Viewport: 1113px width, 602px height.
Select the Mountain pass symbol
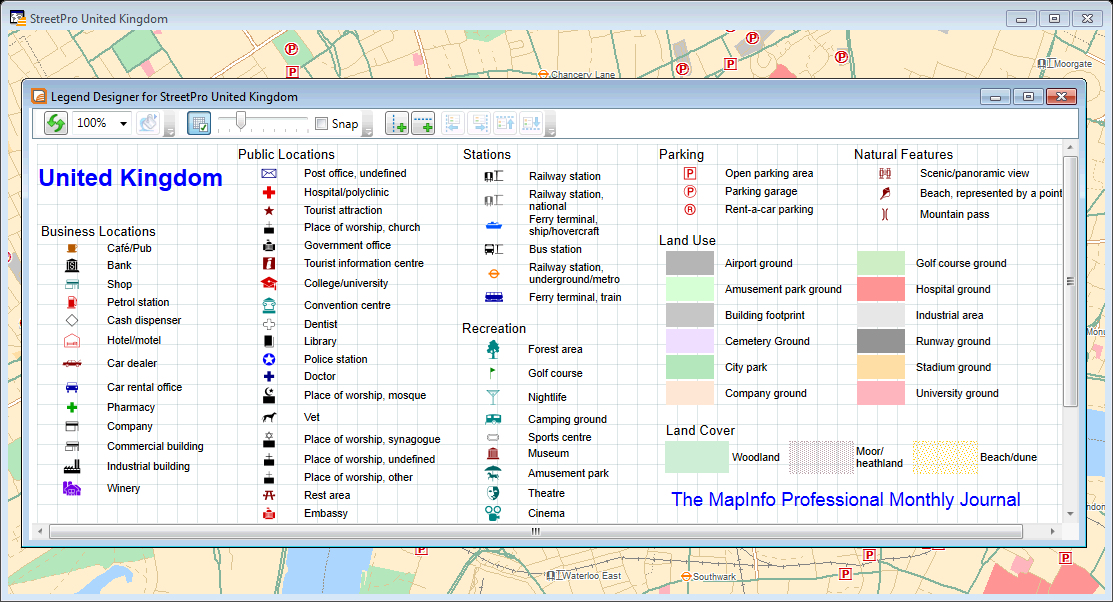pos(884,214)
